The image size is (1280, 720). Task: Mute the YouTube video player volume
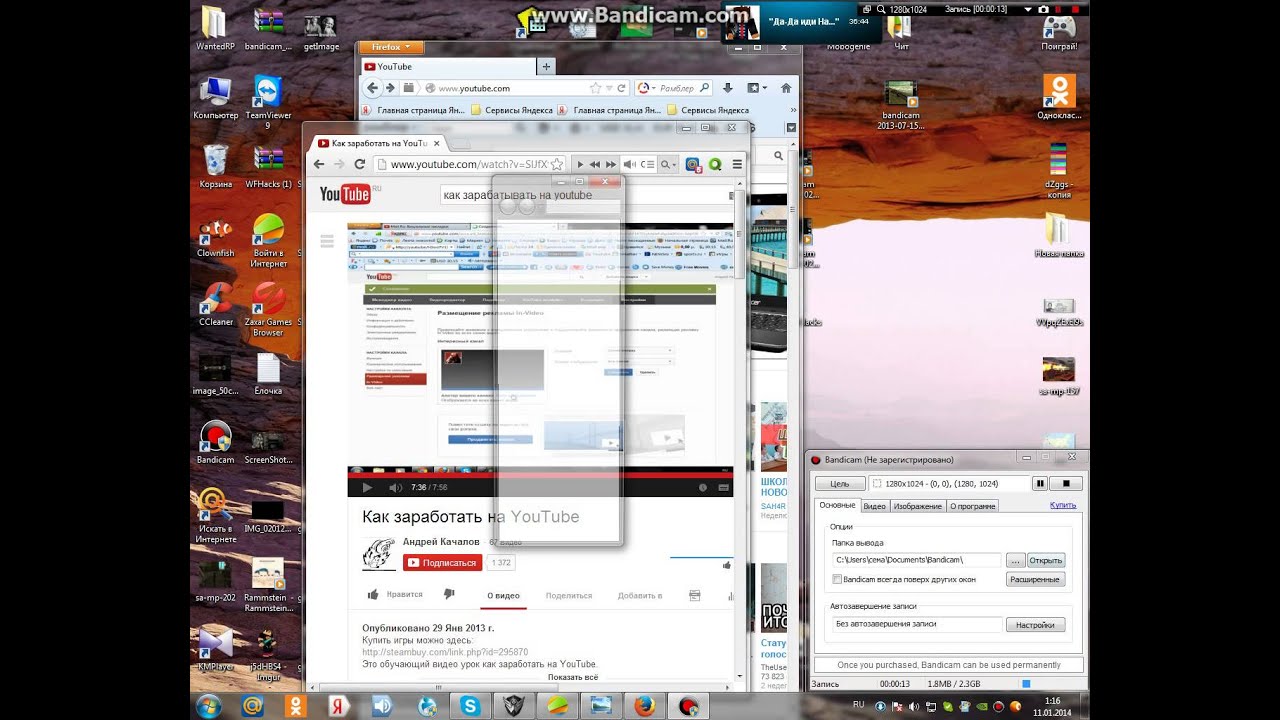tap(395, 487)
